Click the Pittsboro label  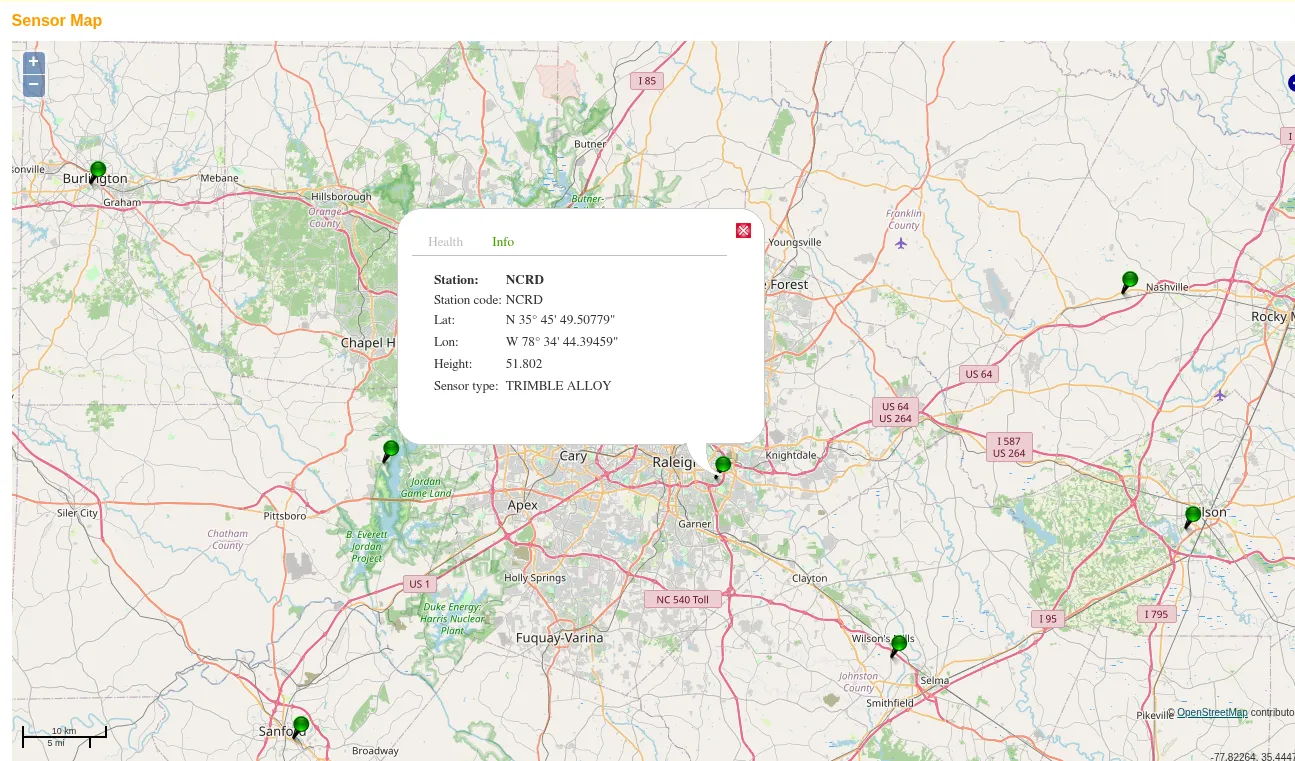click(x=284, y=516)
